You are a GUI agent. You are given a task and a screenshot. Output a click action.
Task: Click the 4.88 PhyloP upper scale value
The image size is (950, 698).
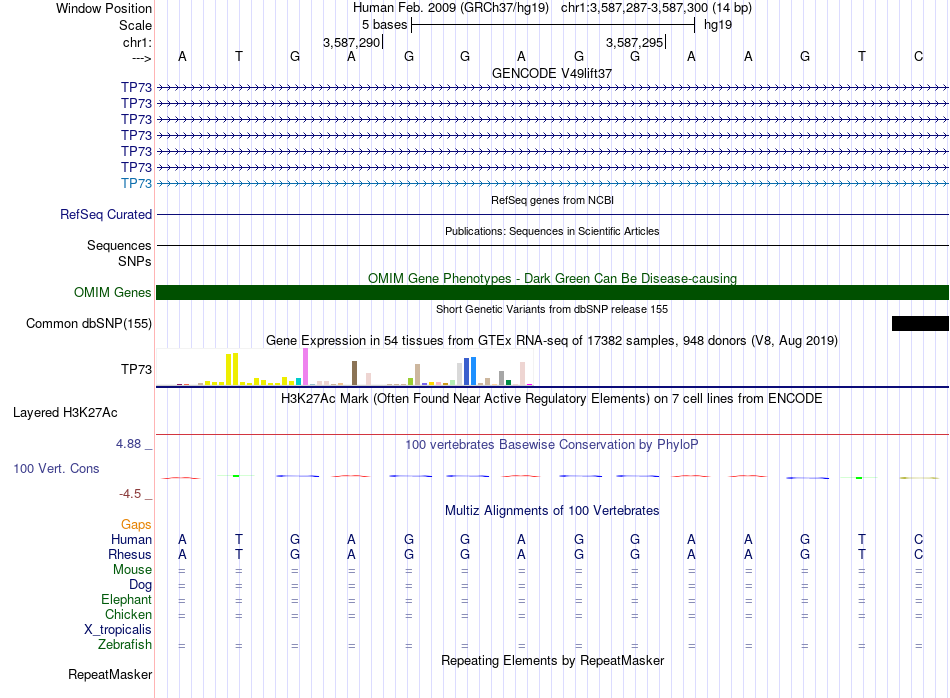click(128, 444)
